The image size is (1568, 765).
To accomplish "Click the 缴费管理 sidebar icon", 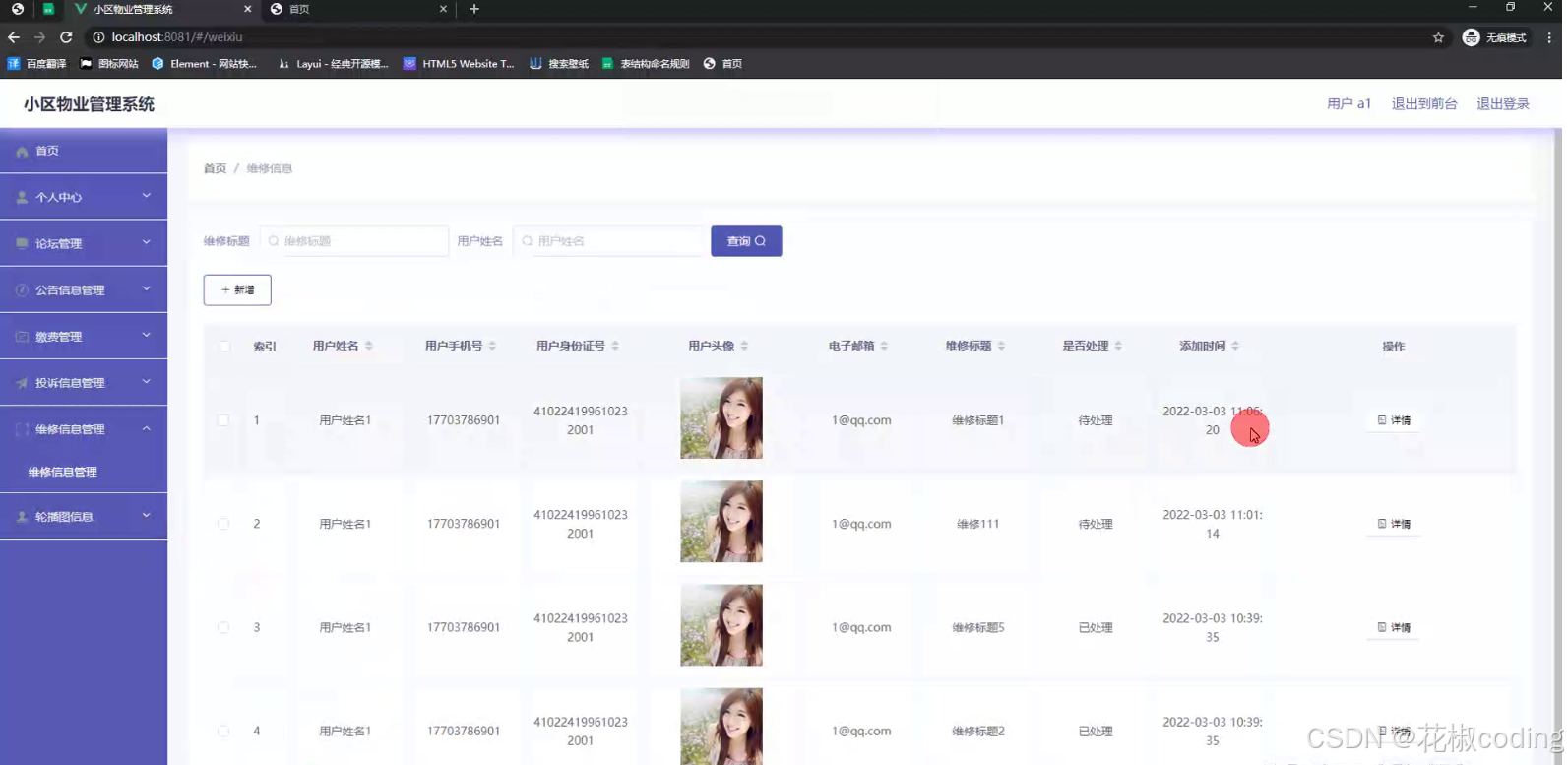I will point(22,337).
